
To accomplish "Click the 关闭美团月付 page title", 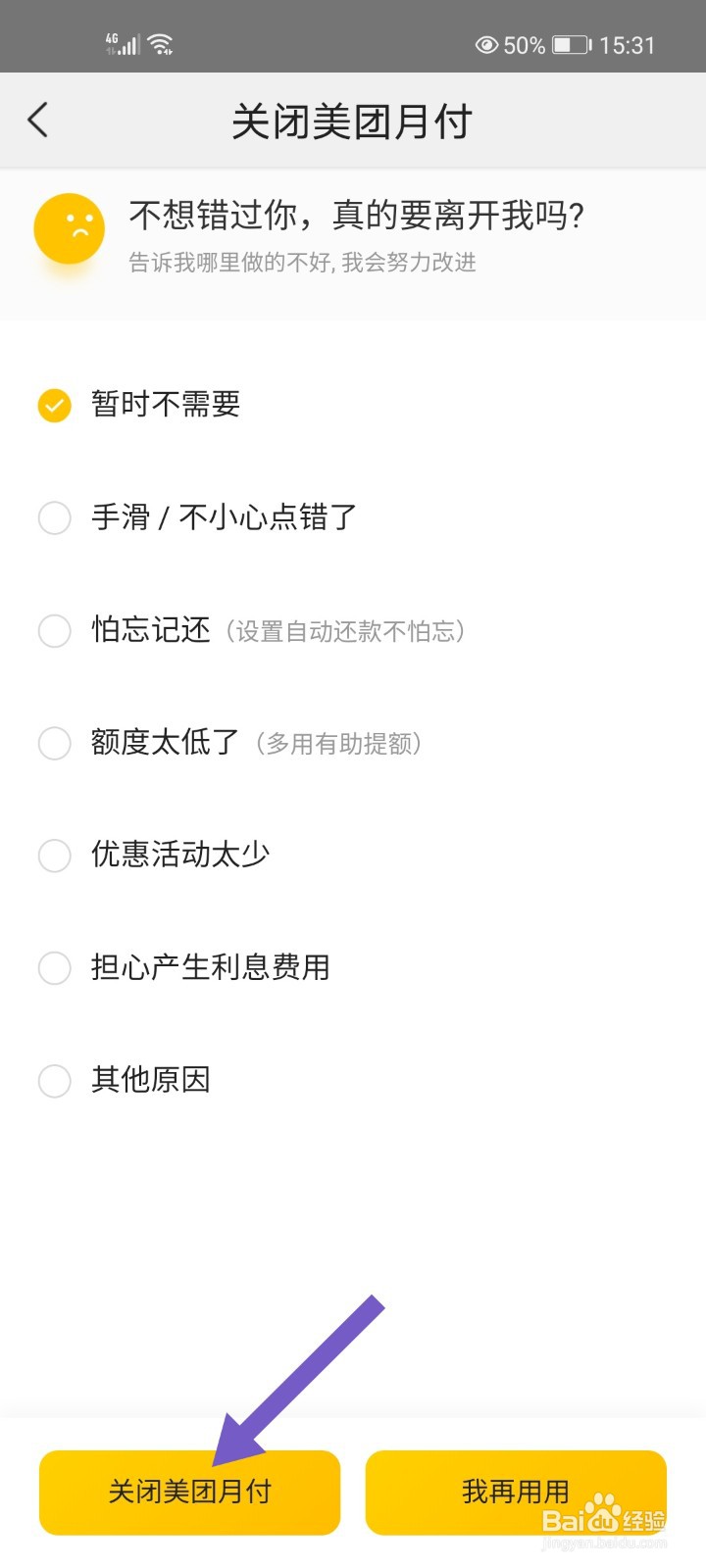I will (350, 120).
